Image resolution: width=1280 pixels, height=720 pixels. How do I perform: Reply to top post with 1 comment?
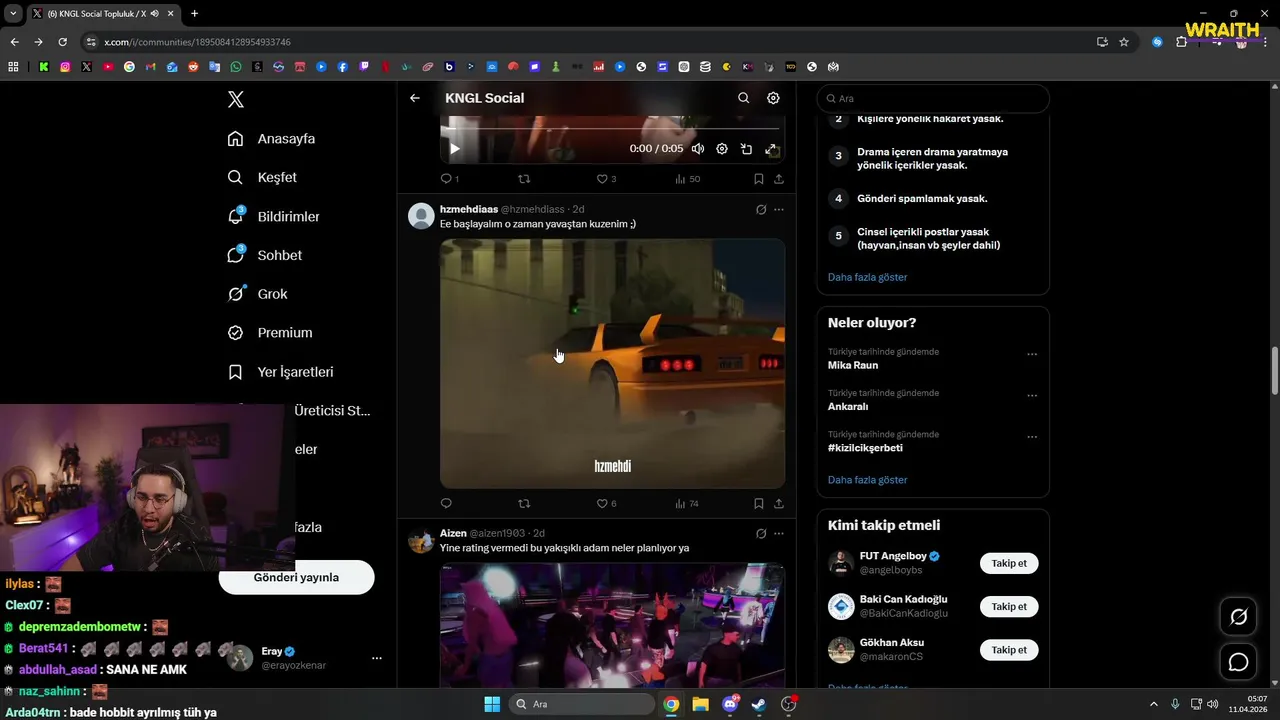[x=450, y=179]
